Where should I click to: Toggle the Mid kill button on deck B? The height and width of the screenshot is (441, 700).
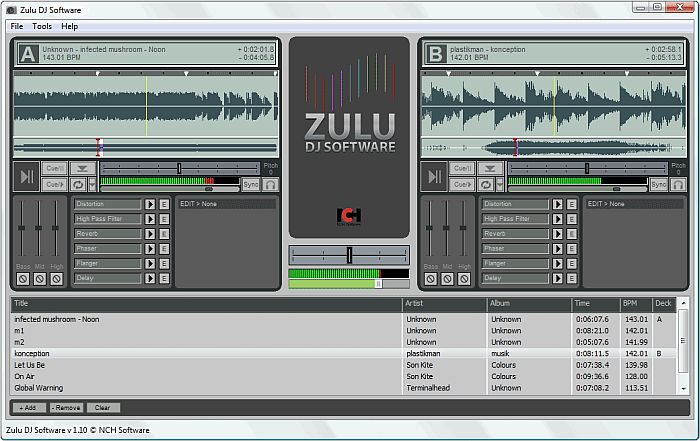click(x=448, y=279)
